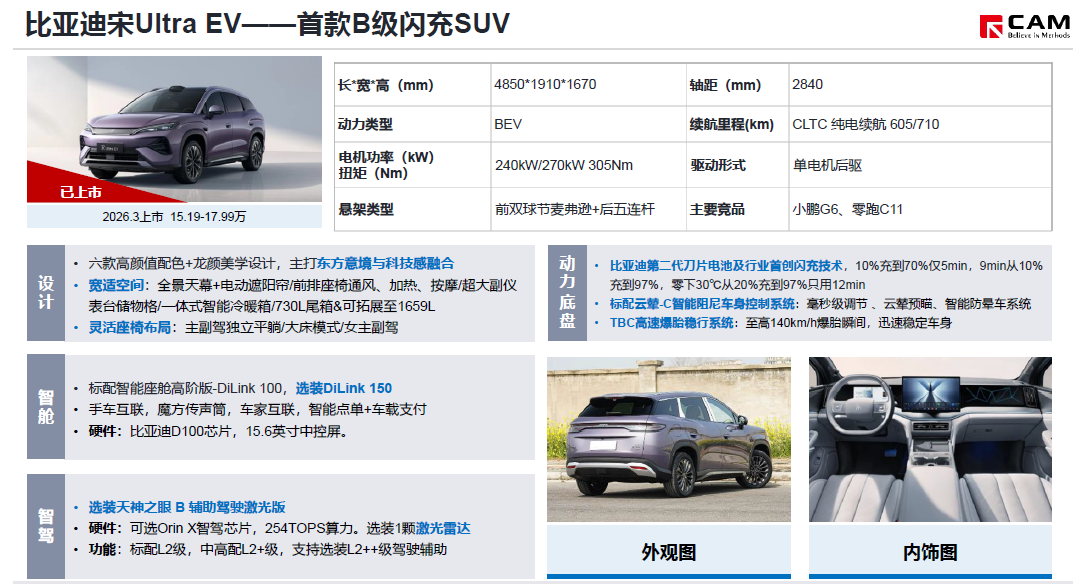Click the interior dashboard photo

point(929,439)
